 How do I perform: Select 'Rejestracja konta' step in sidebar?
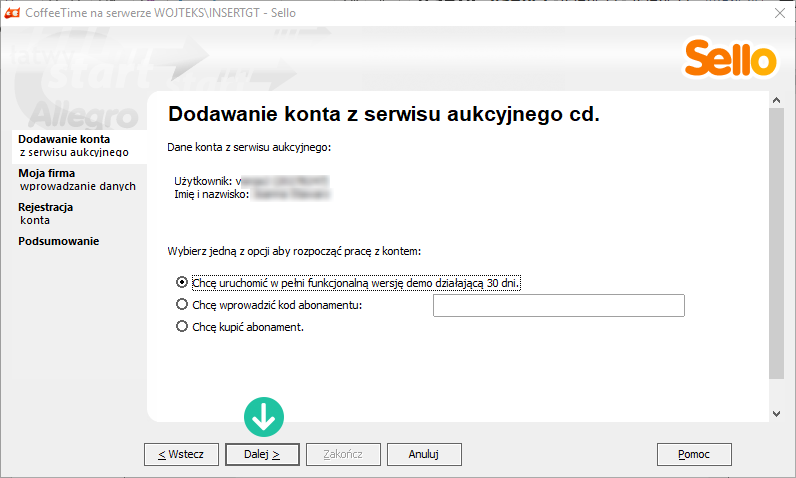click(46, 214)
